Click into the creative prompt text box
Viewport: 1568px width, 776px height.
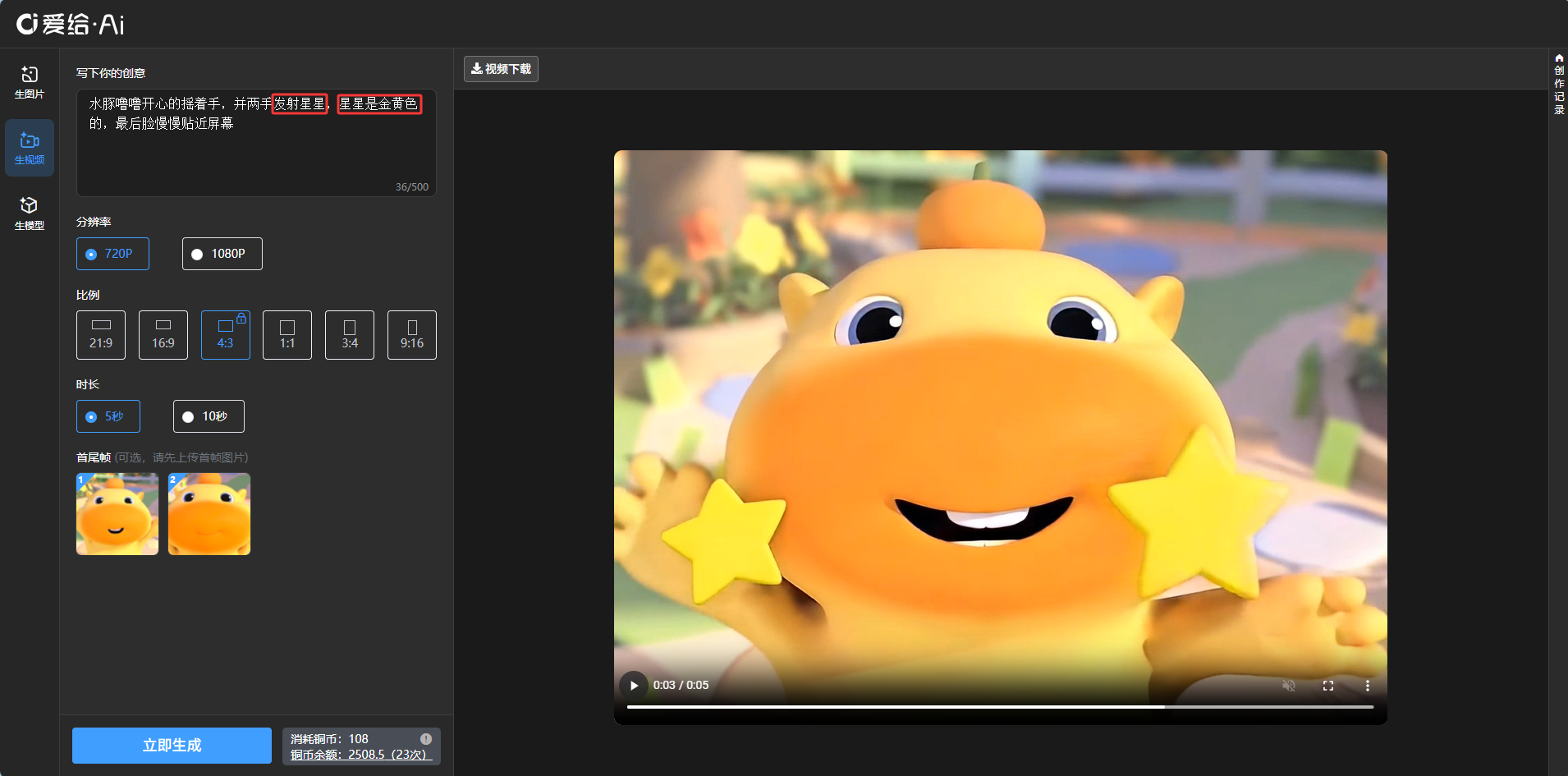click(x=256, y=143)
